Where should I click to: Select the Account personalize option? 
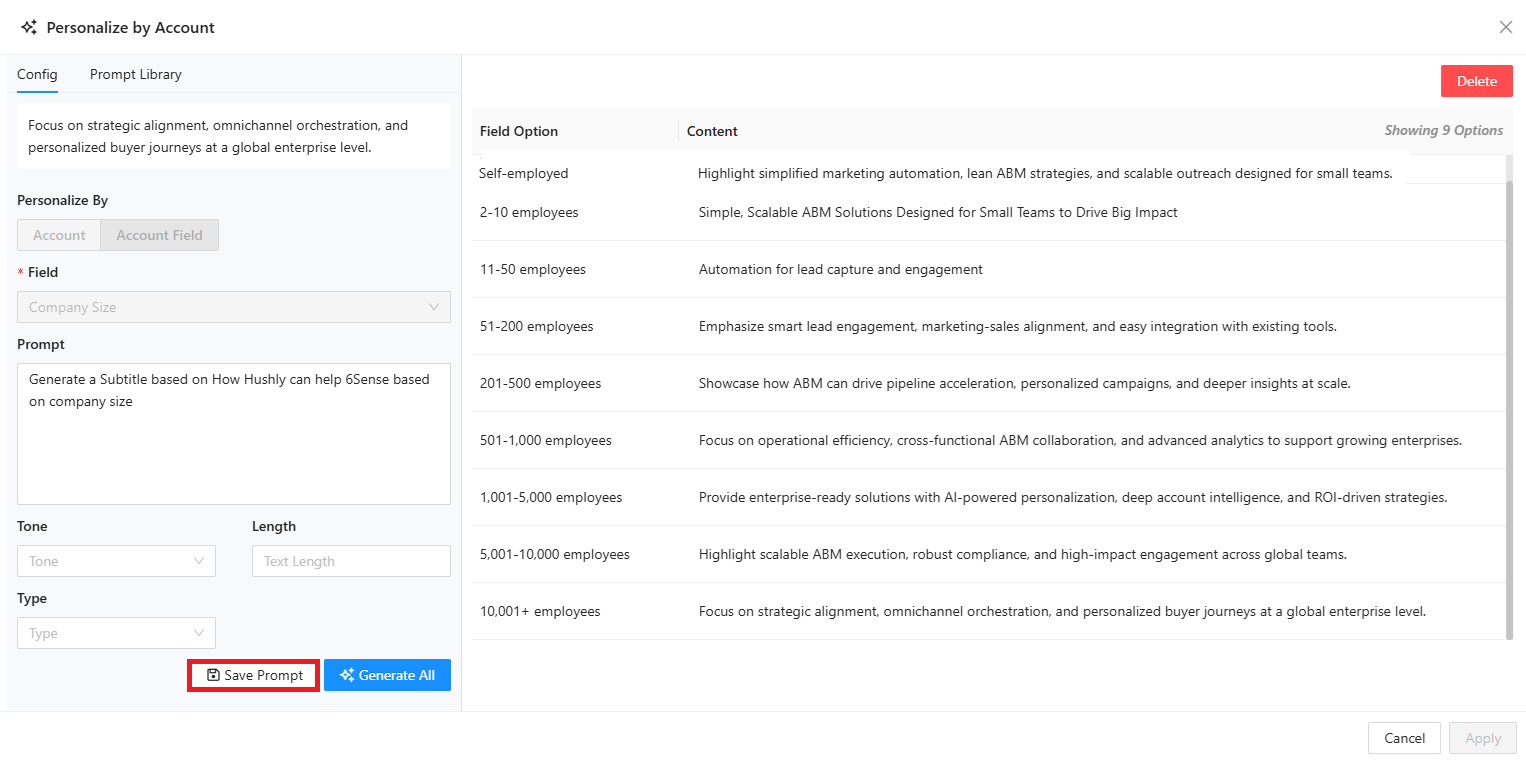[x=59, y=235]
